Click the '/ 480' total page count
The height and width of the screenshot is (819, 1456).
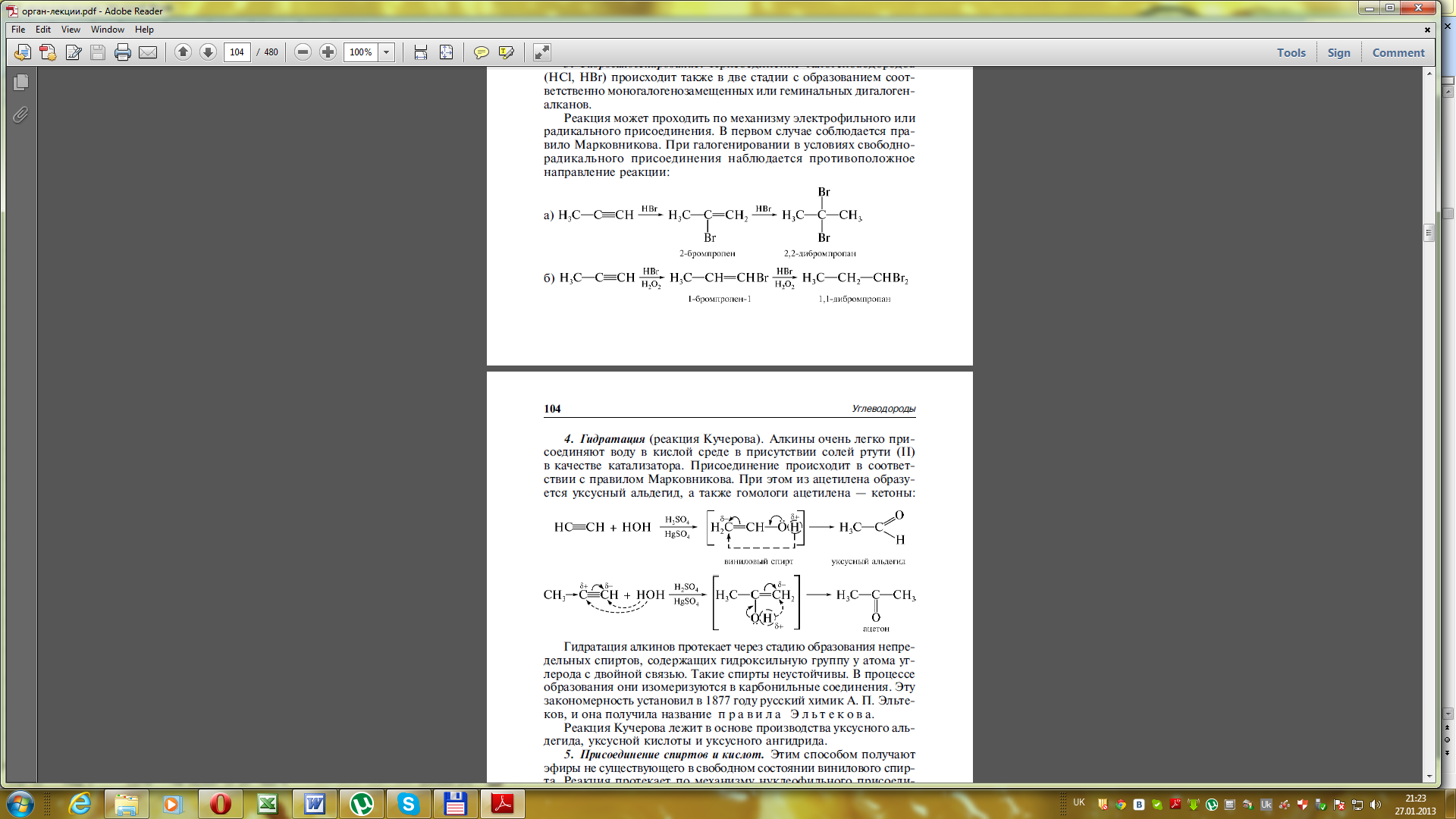(x=268, y=52)
